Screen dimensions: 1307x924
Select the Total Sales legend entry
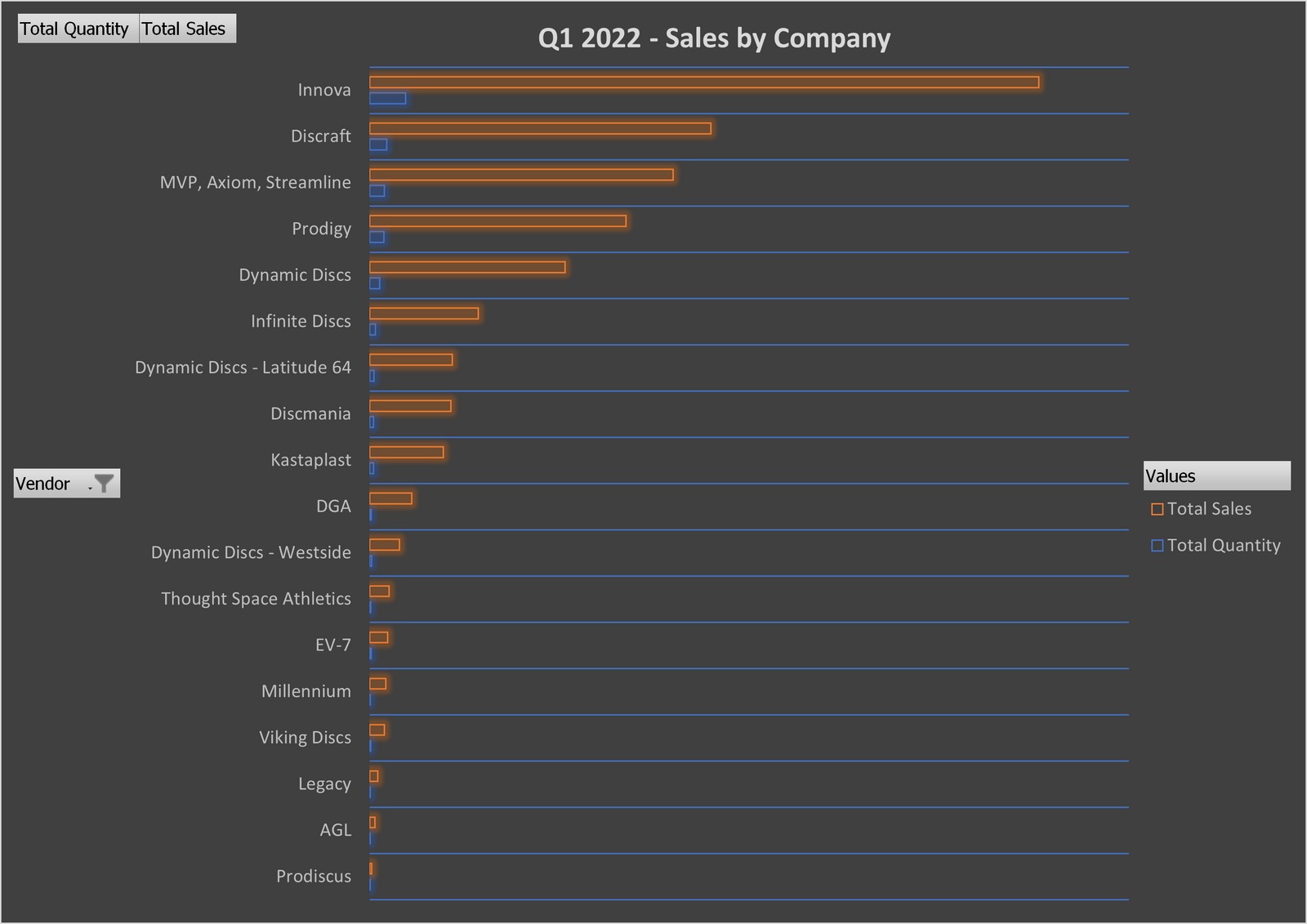[1209, 508]
